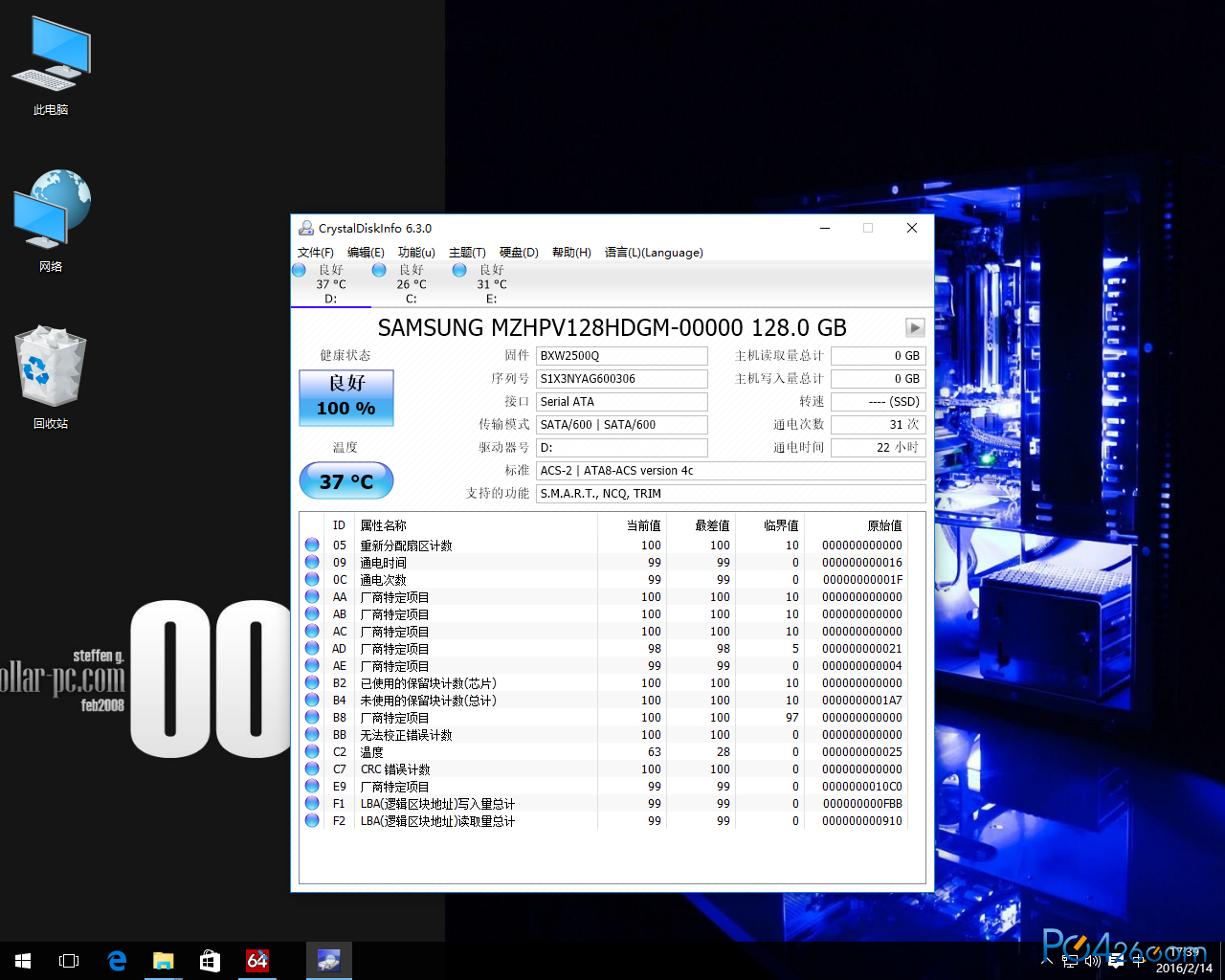This screenshot has height=980, width=1225.
Task: Open the 语言(L)(Language) menu
Action: click(x=654, y=253)
